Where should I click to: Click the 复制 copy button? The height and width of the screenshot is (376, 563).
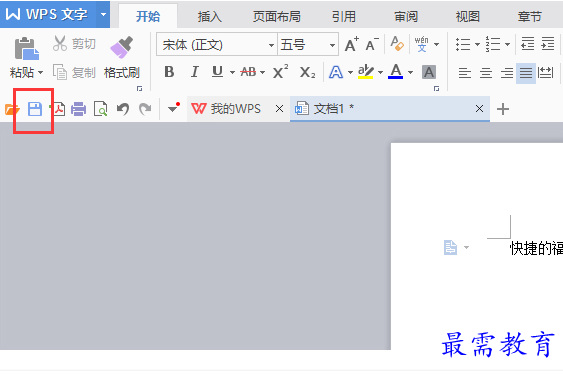tap(74, 73)
